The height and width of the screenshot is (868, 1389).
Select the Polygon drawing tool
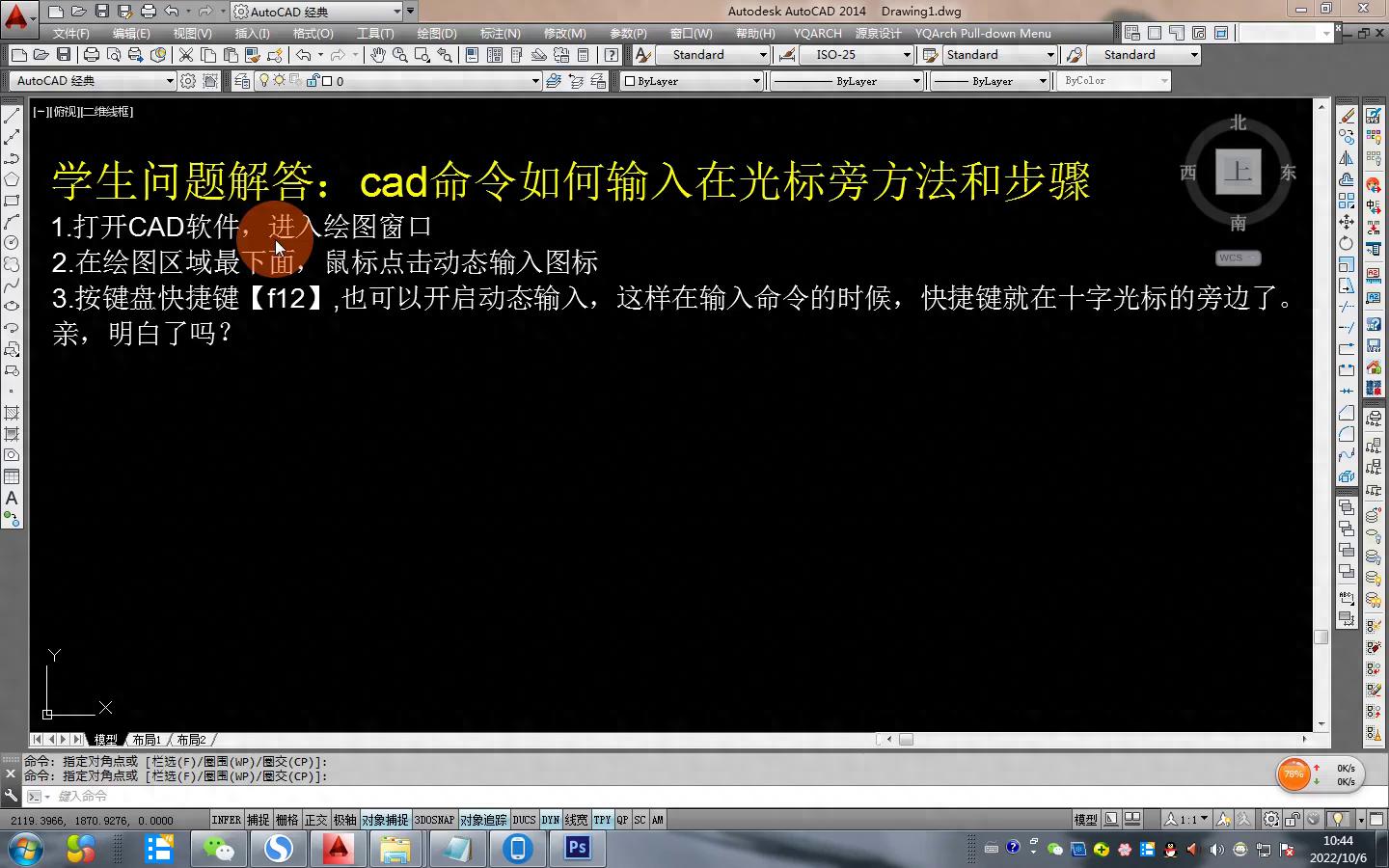[x=12, y=179]
